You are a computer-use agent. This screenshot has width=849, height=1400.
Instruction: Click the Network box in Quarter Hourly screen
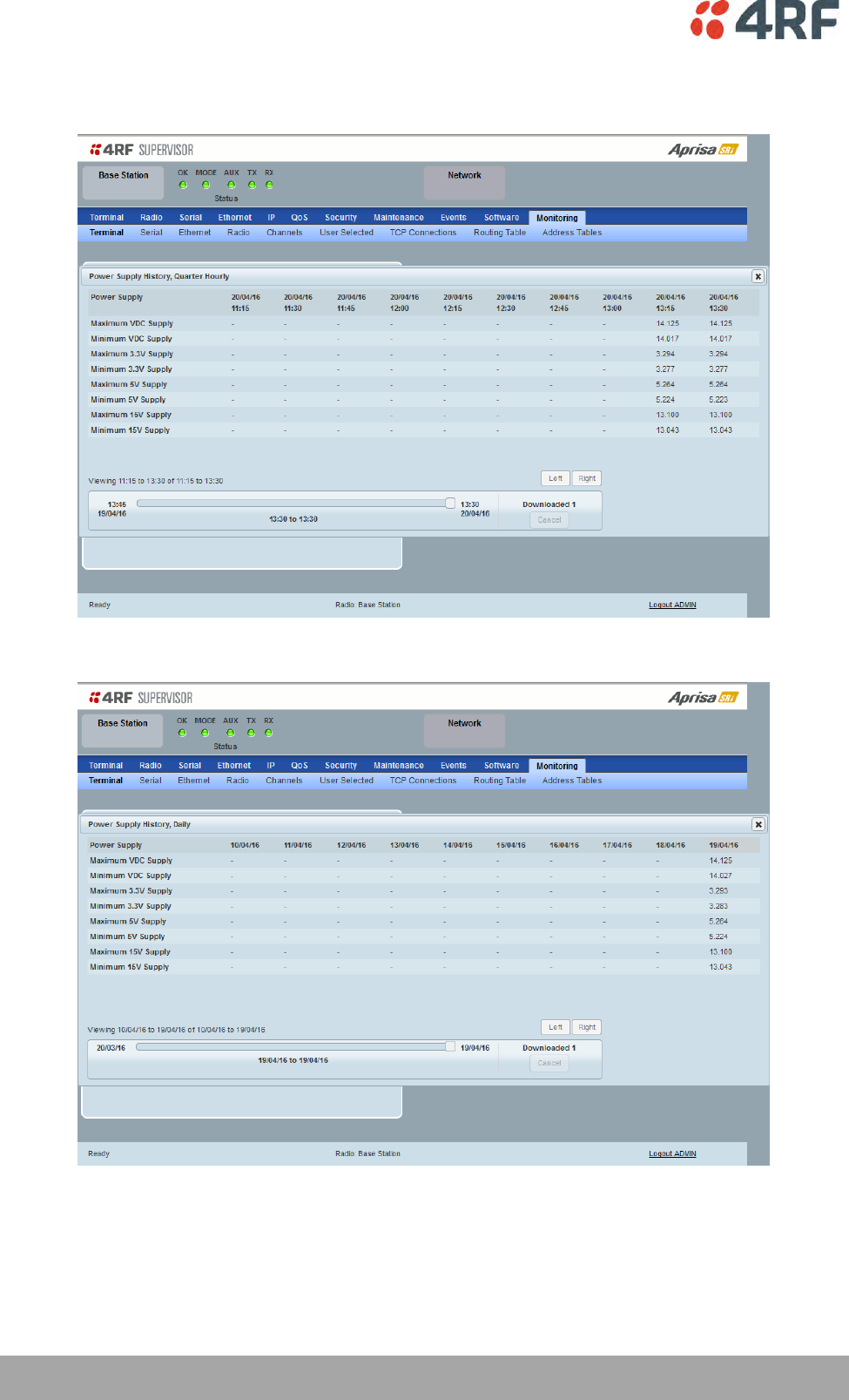[464, 183]
